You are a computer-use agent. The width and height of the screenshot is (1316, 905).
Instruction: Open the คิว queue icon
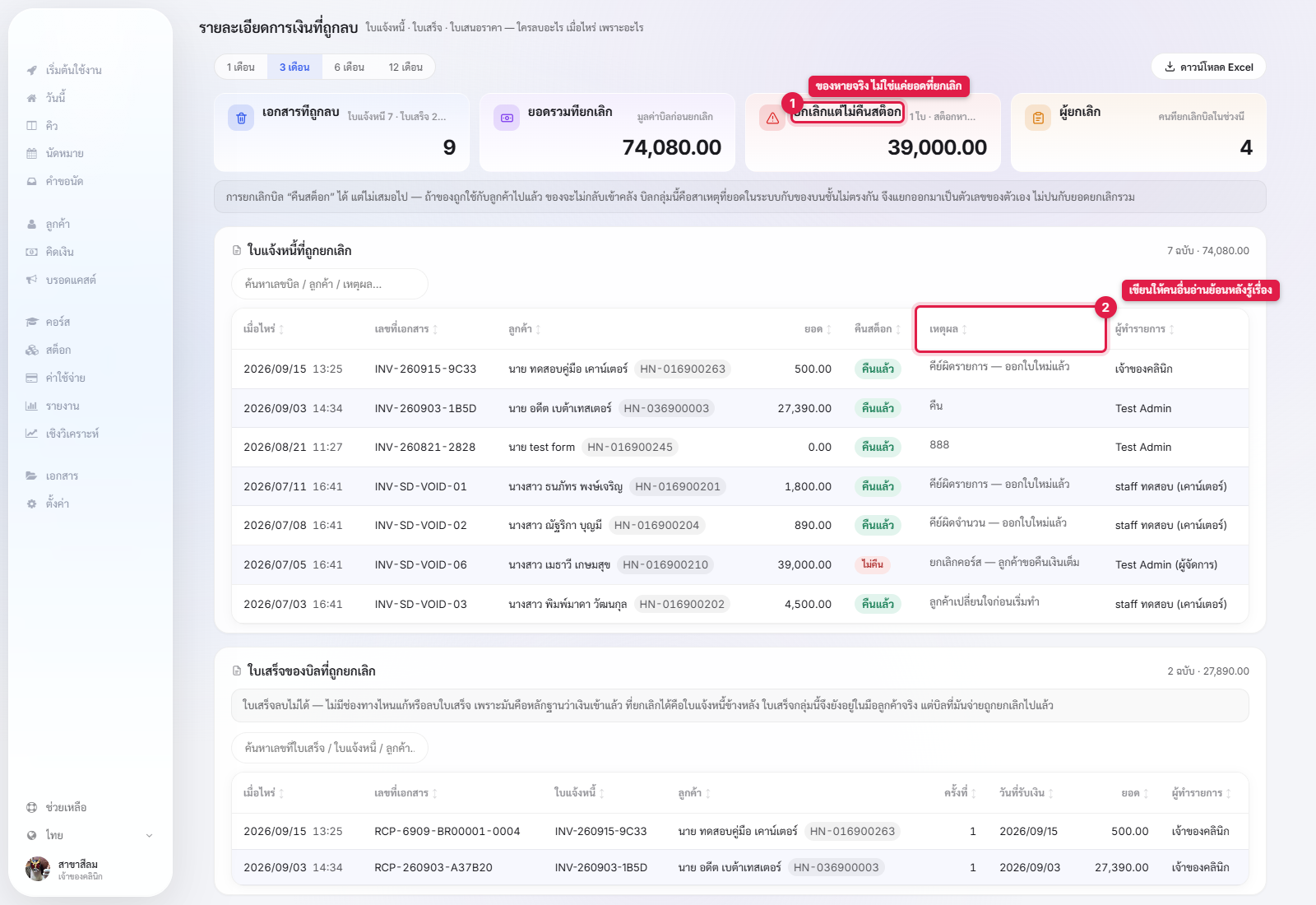click(31, 126)
